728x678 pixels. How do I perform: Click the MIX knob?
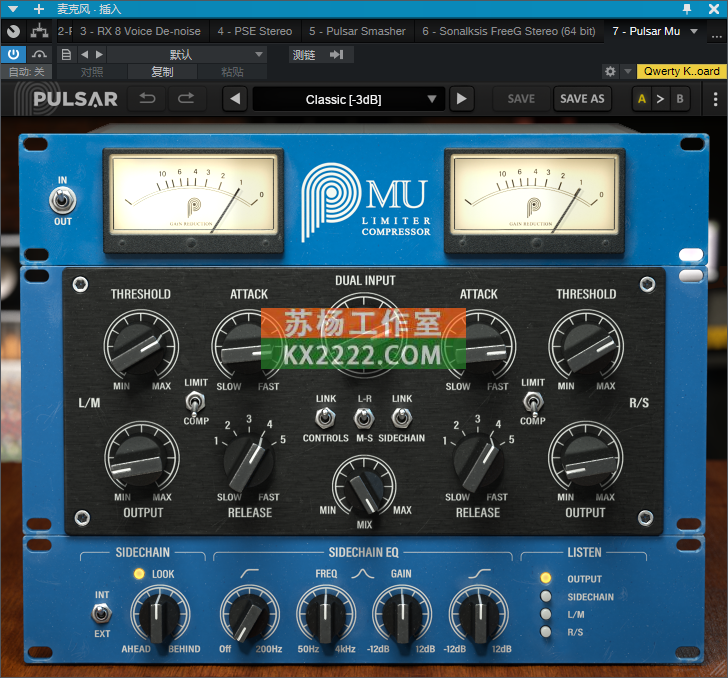[x=364, y=487]
